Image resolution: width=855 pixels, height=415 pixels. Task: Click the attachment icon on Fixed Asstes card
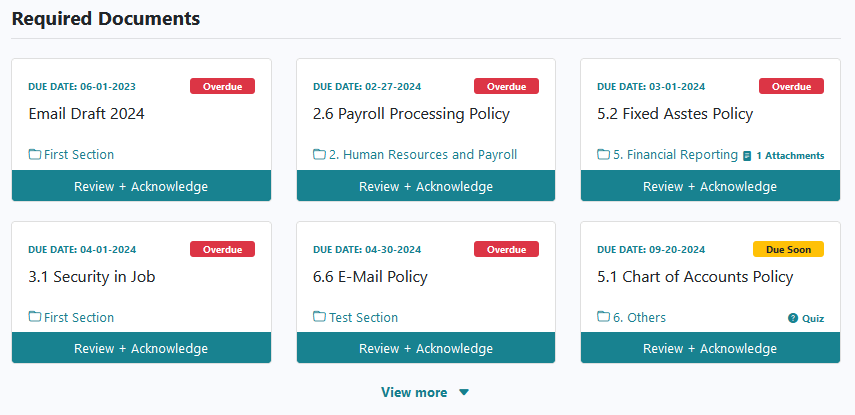point(747,156)
